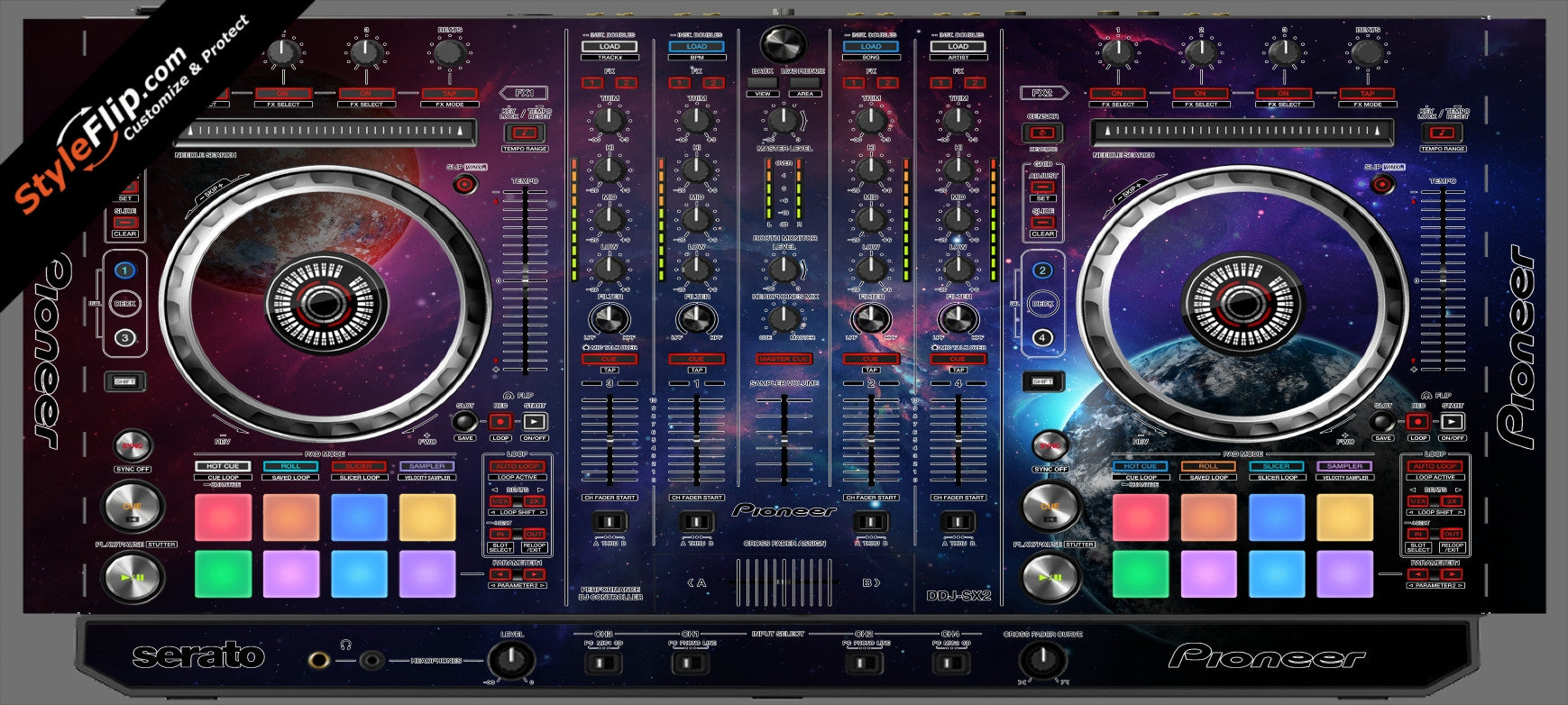Click the right deck SLIP vinyl button
This screenshot has height=705, width=1568.
(1380, 185)
